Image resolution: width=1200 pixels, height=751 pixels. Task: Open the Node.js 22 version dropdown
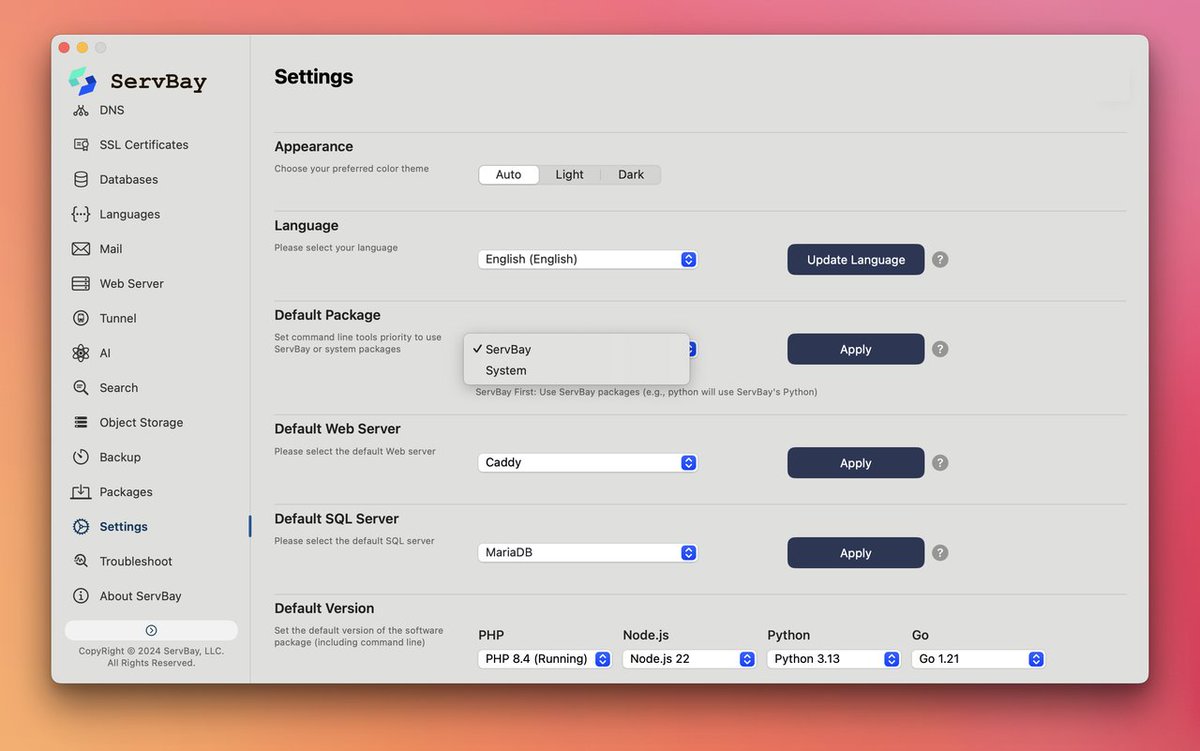click(x=689, y=659)
